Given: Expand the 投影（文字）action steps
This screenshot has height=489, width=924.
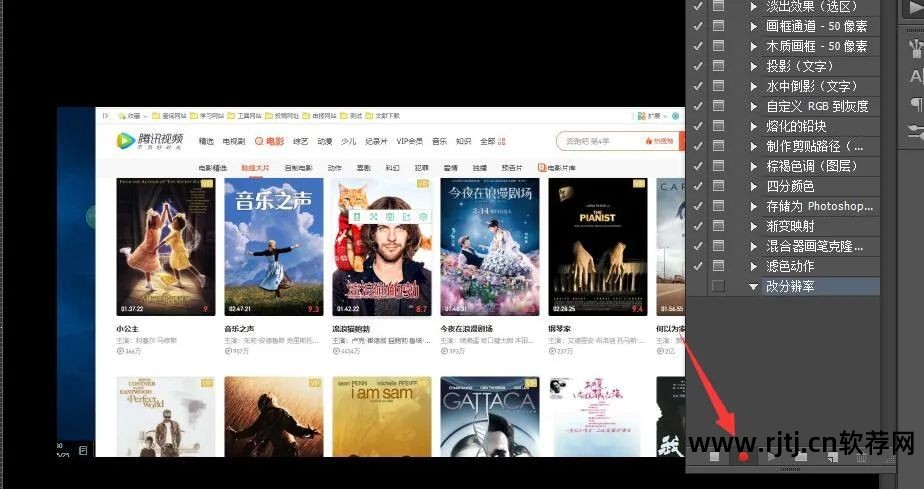Looking at the screenshot, I should (753, 66).
